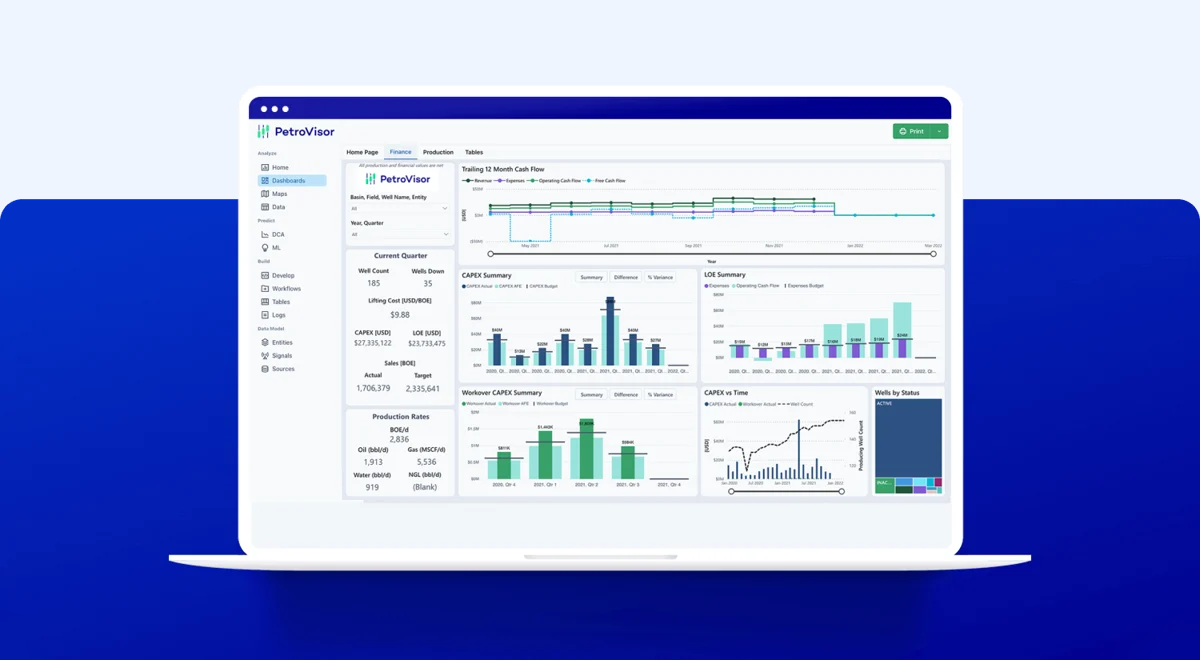Image resolution: width=1200 pixels, height=660 pixels.
Task: Click Difference in CAPEX Summary
Action: click(x=626, y=277)
